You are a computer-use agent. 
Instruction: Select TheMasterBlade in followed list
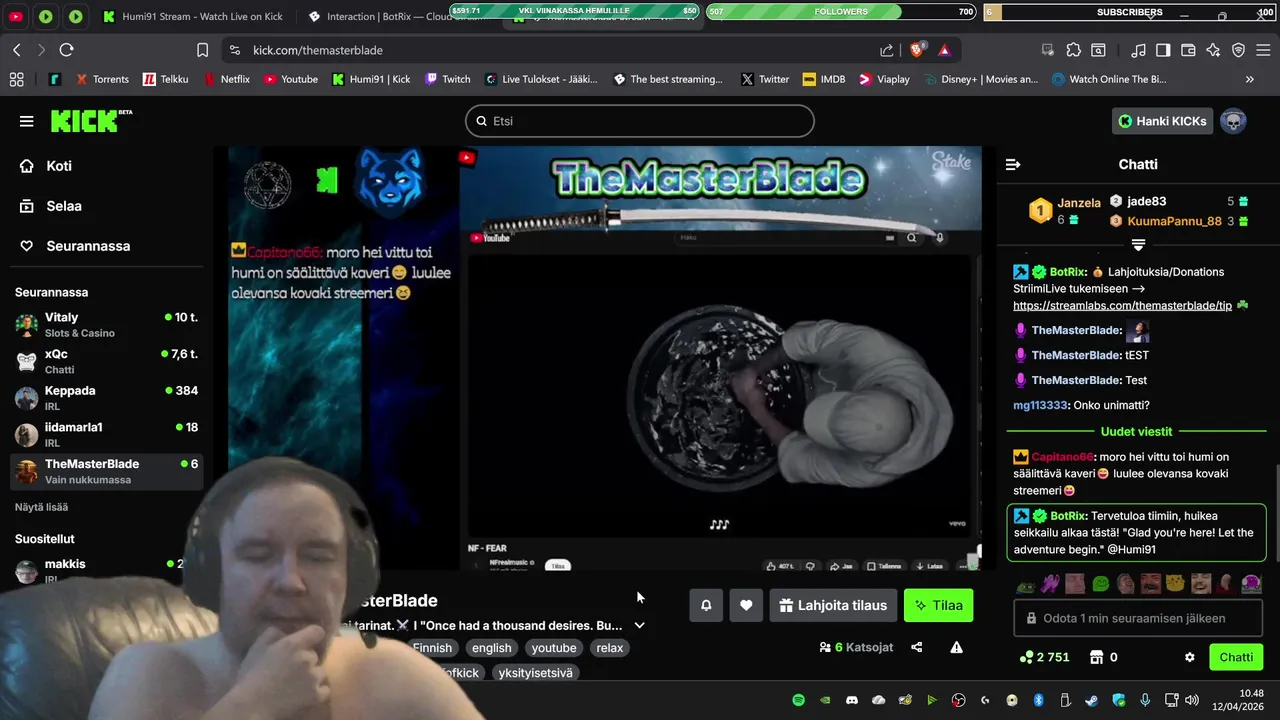coord(106,471)
